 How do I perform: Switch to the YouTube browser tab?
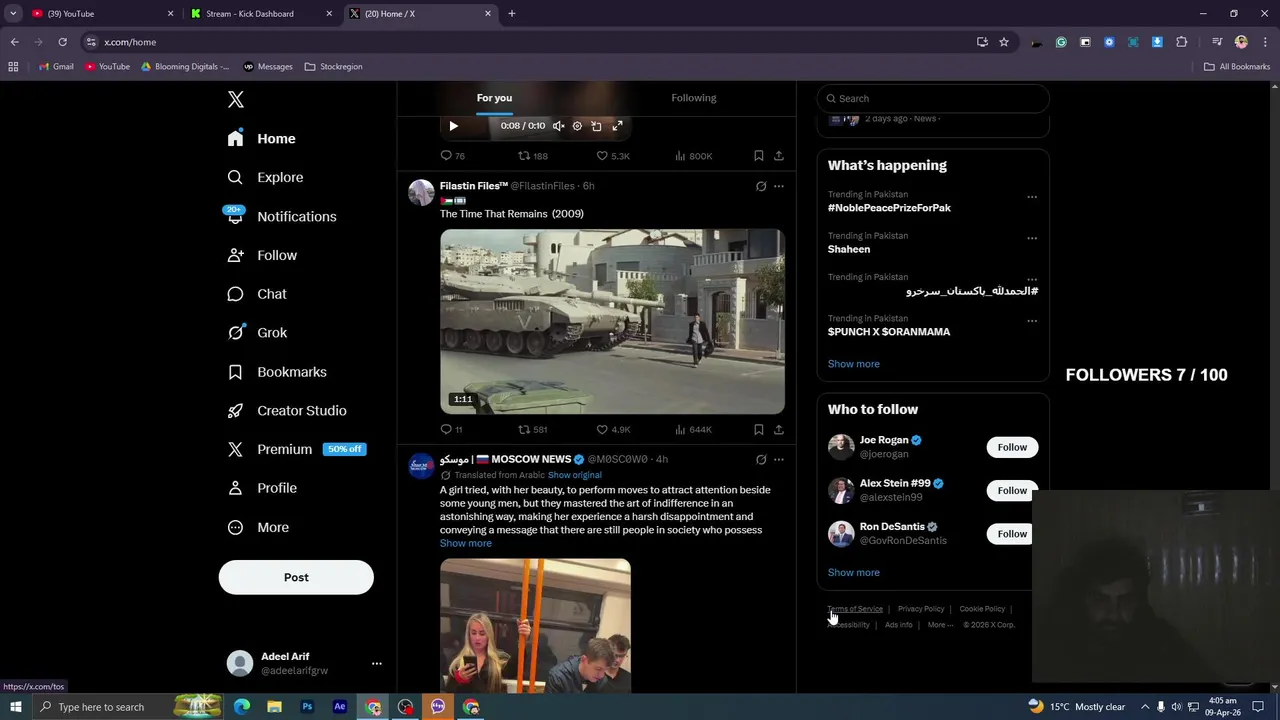100,13
